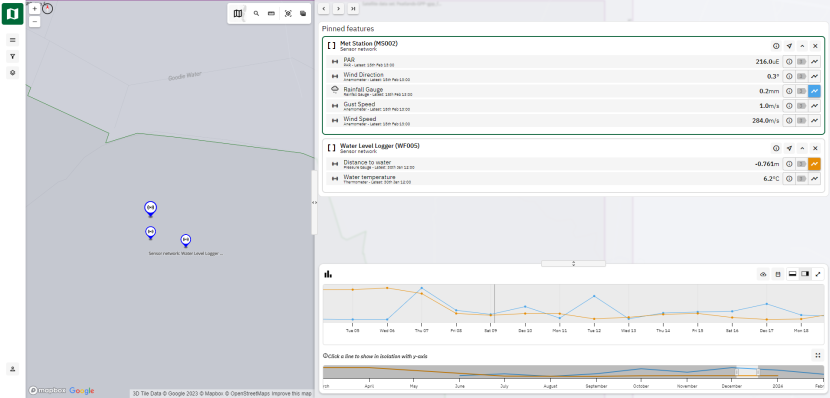Click the eye visibility button above chart
Viewport: 830px width, 398px height.
763,274
